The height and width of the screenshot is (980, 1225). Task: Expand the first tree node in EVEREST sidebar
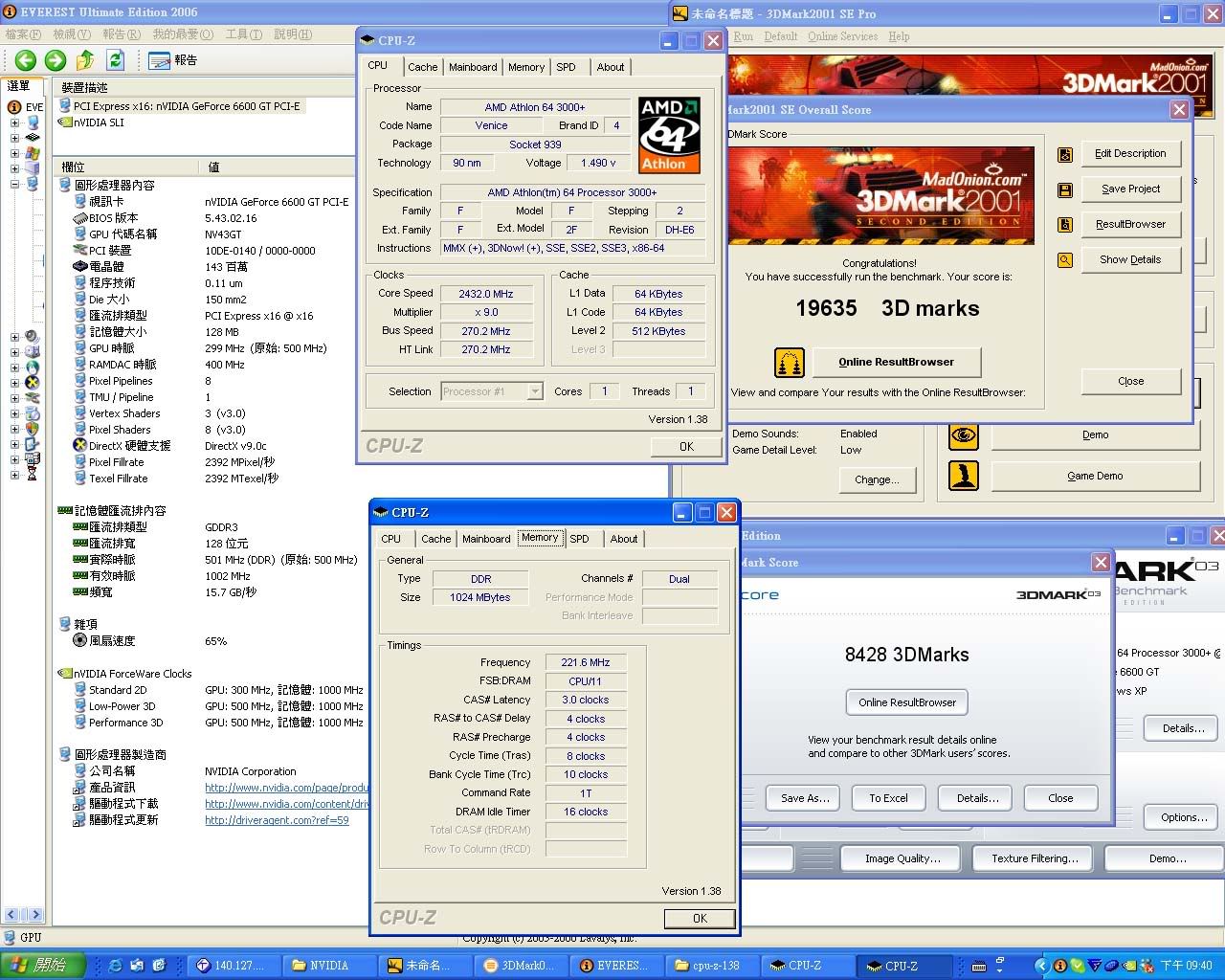[x=14, y=122]
